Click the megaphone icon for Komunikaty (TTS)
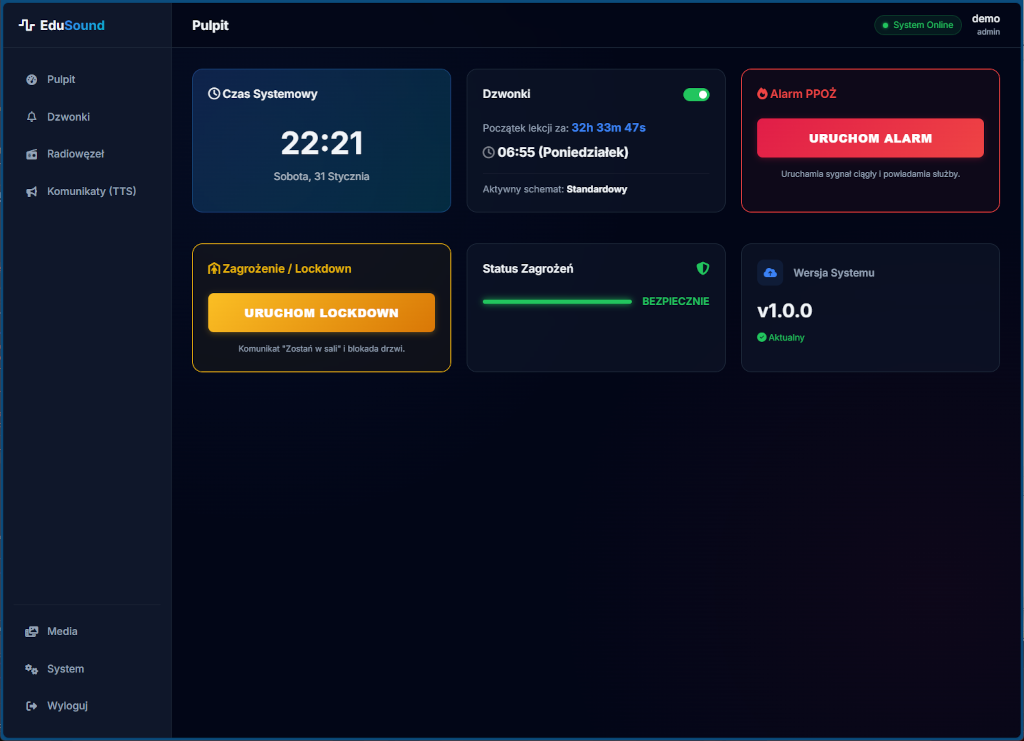 tap(31, 191)
